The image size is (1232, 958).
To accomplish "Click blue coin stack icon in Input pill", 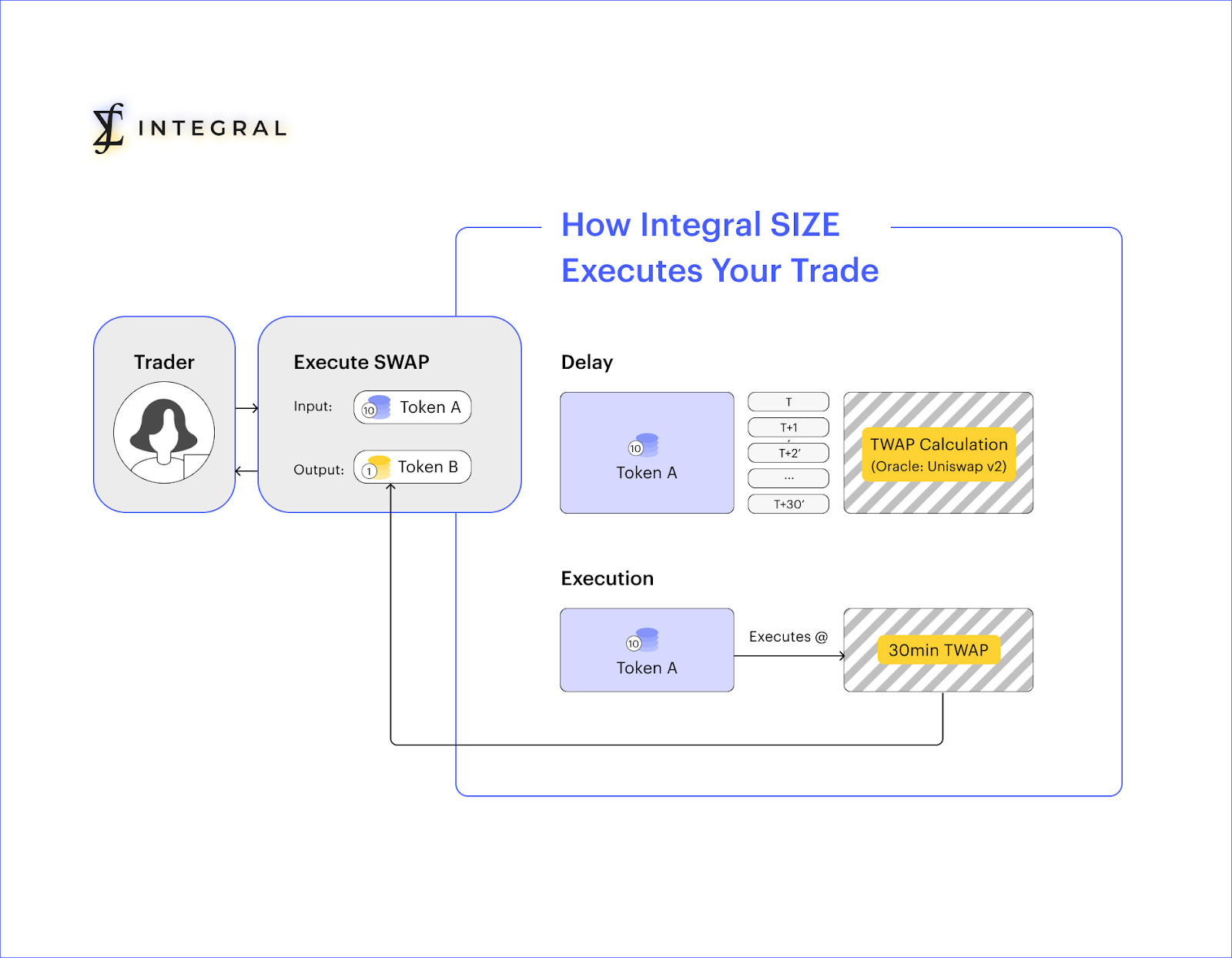I will 377,407.
